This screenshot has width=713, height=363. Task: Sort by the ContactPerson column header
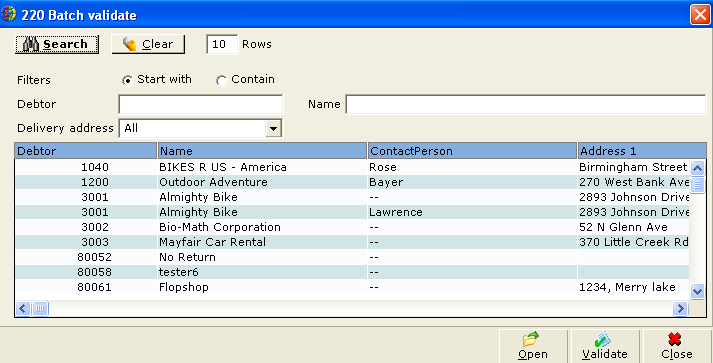(x=472, y=151)
